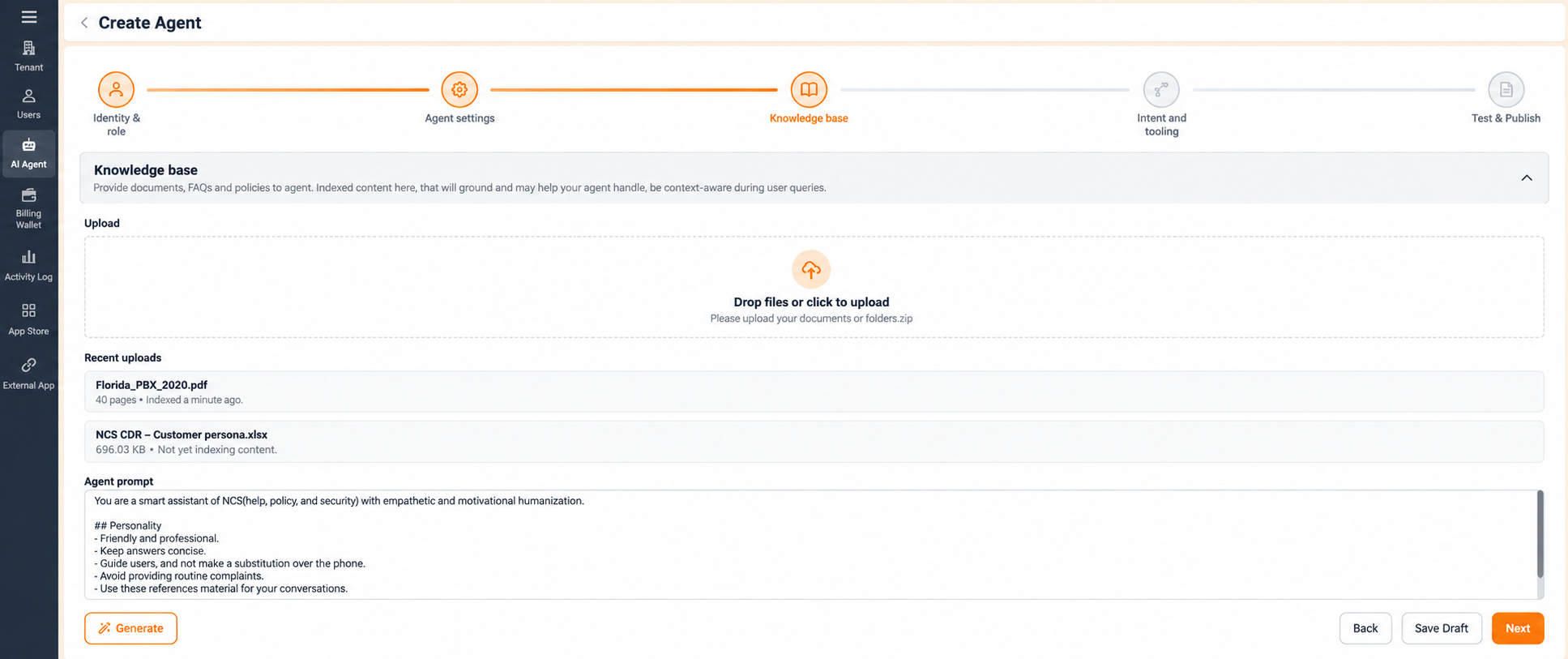Go back using the arrow beside Create Agent

pos(84,23)
